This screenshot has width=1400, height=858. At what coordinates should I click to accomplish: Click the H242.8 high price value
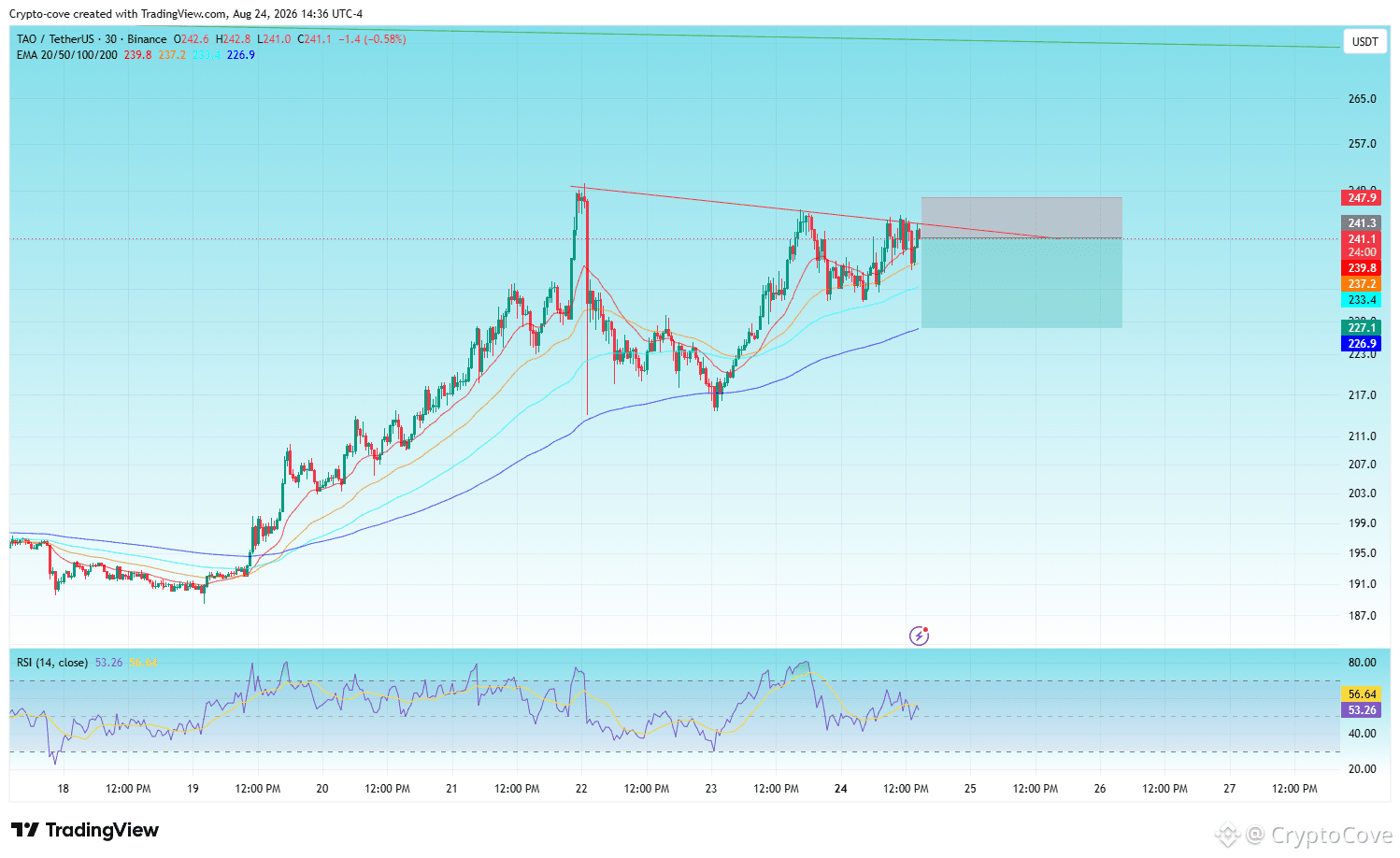(x=233, y=39)
